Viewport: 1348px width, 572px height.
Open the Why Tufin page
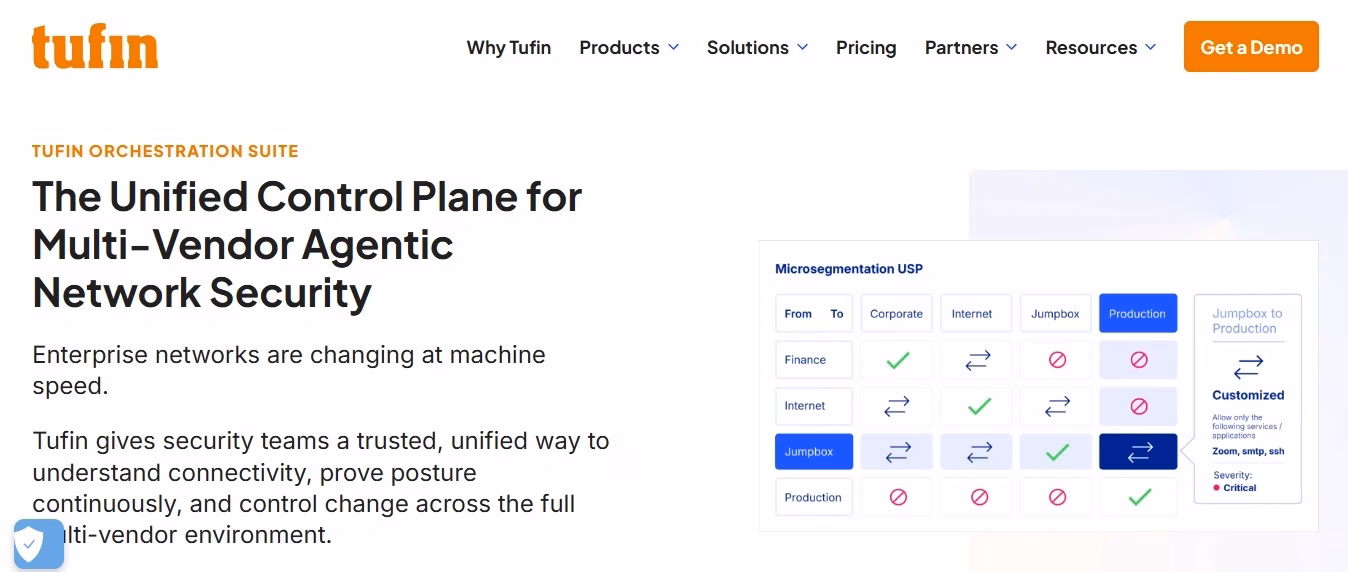[509, 47]
